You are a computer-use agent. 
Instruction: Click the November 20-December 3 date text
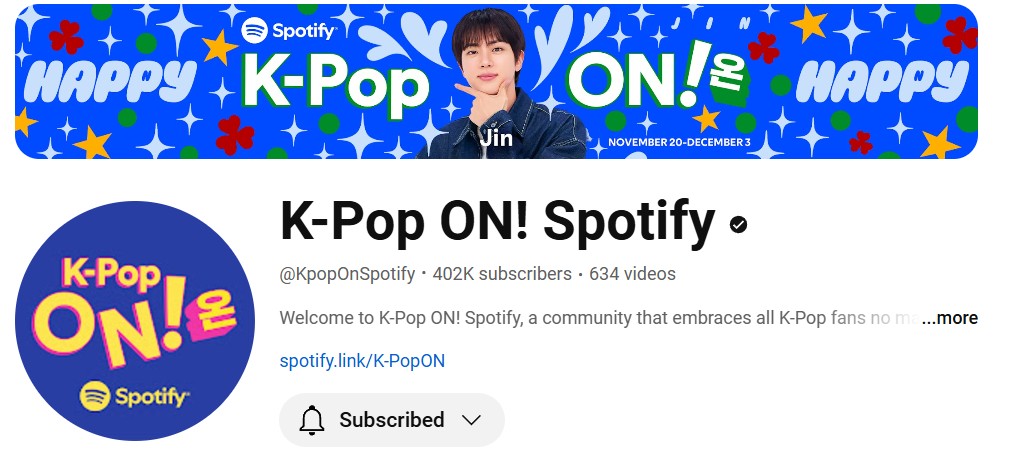click(679, 142)
